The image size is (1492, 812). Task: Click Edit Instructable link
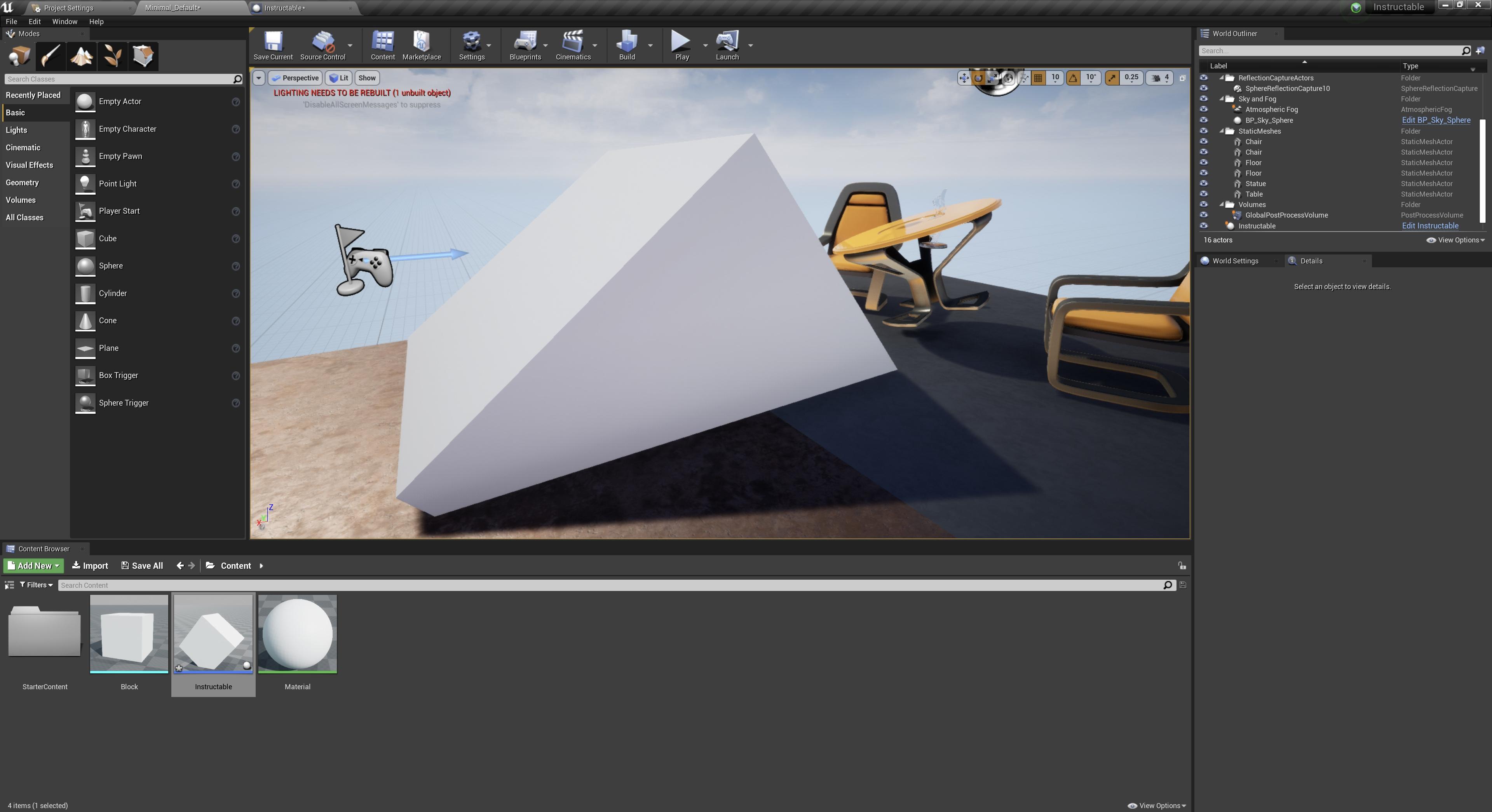(x=1430, y=226)
